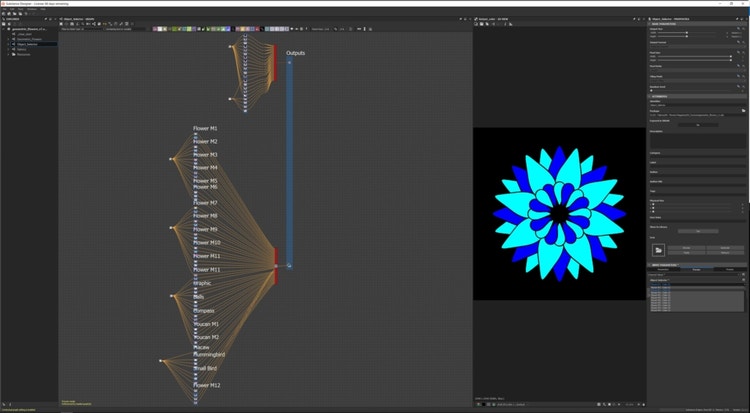This screenshot has width=750, height=413.
Task: Toggle the Show in library button
Action: [x=698, y=231]
